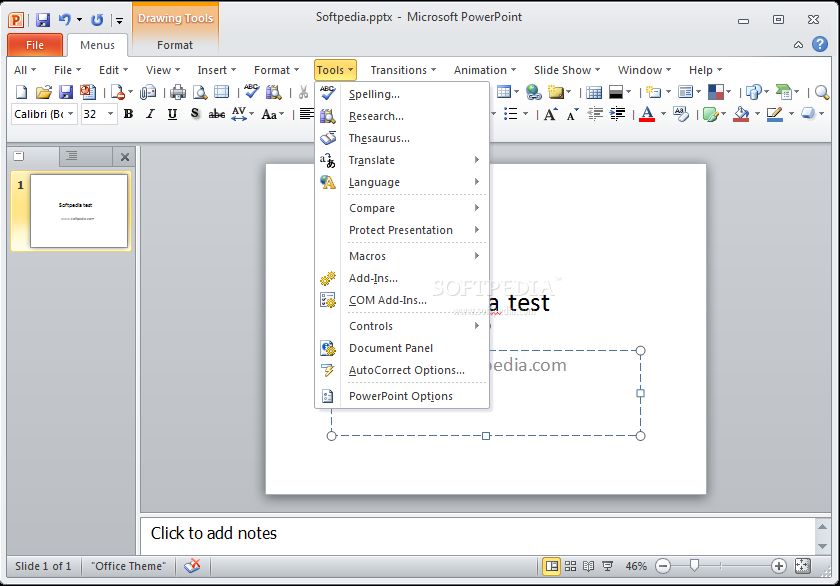Switch to the Slides thumbnail pane tab
Image resolution: width=840 pixels, height=586 pixels.
pos(19,156)
